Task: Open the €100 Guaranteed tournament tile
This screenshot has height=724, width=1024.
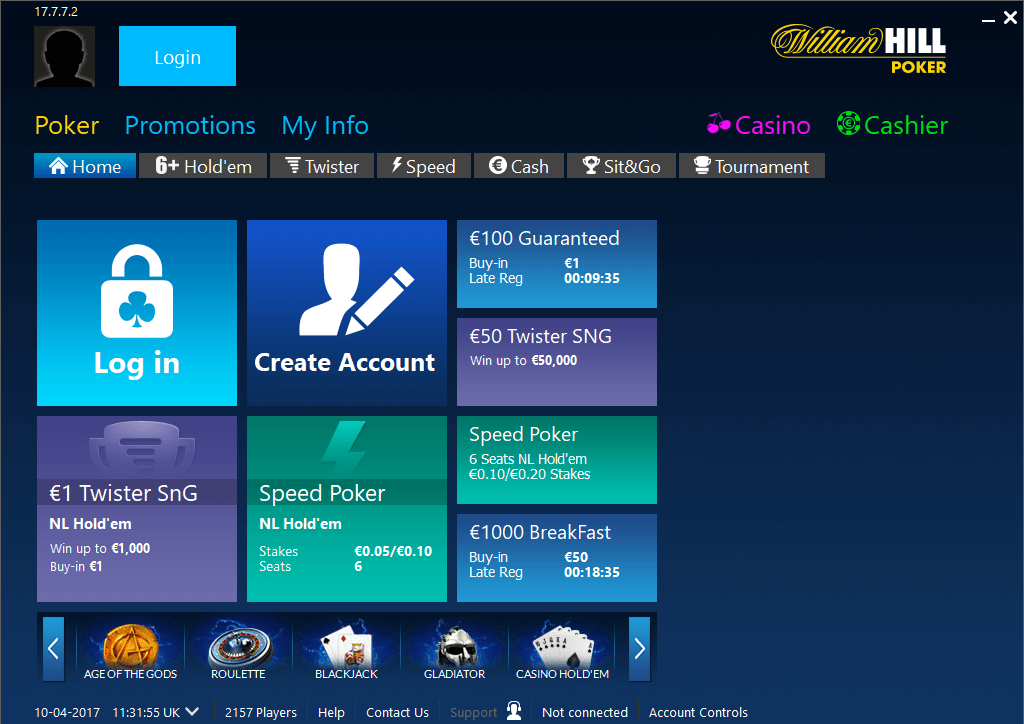Action: pyautogui.click(x=556, y=264)
